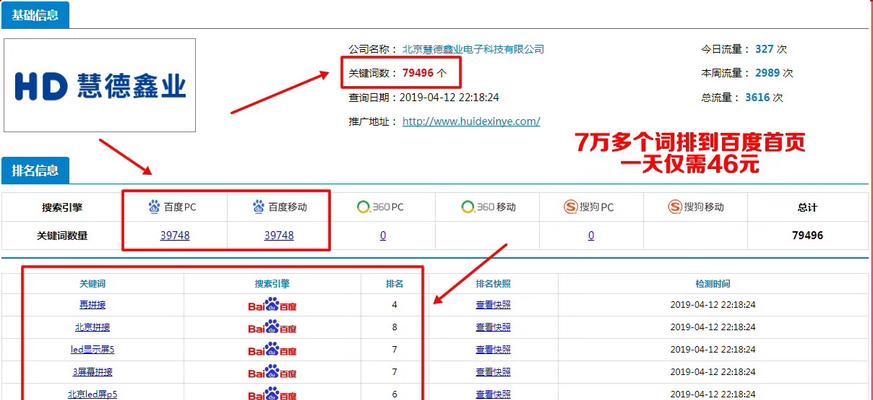Screen dimensions: 873x400
Task: Open the 39748 count under 百度移动
Action: tap(279, 236)
